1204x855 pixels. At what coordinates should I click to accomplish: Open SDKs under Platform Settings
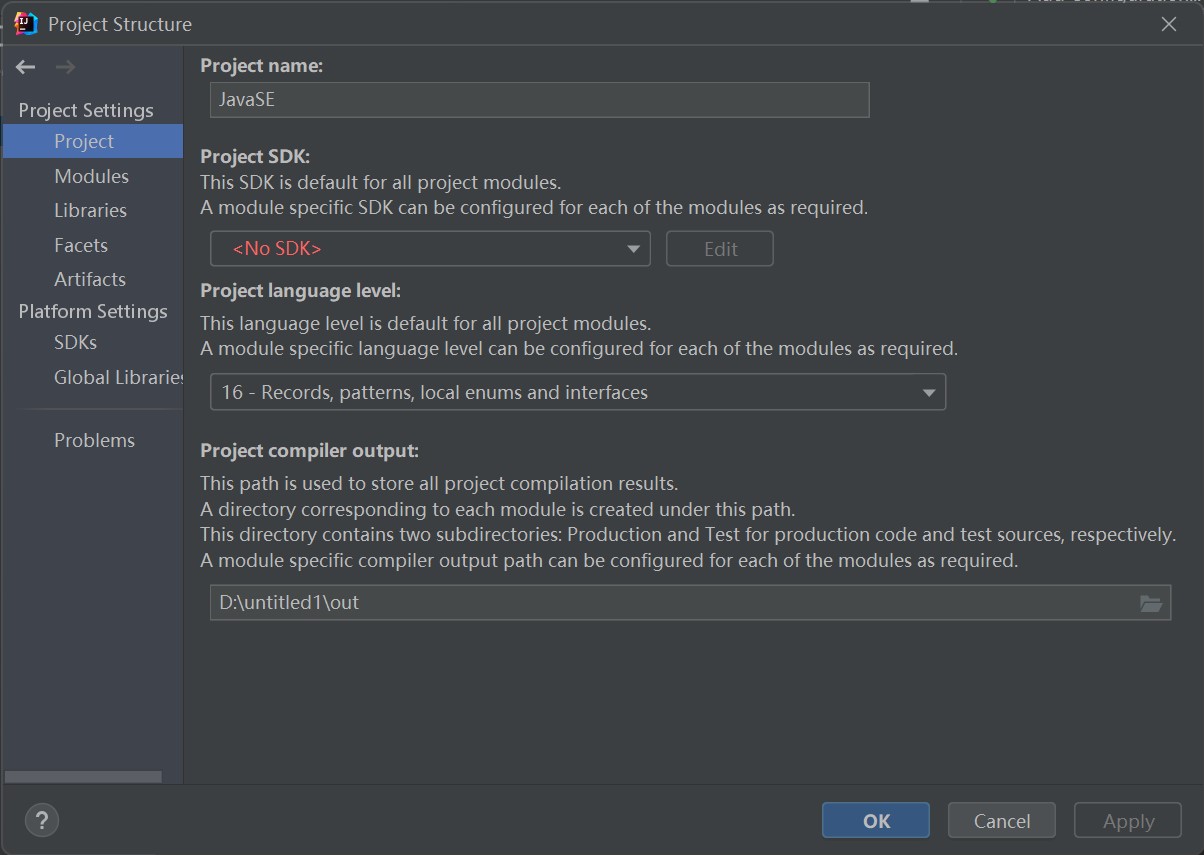point(75,342)
